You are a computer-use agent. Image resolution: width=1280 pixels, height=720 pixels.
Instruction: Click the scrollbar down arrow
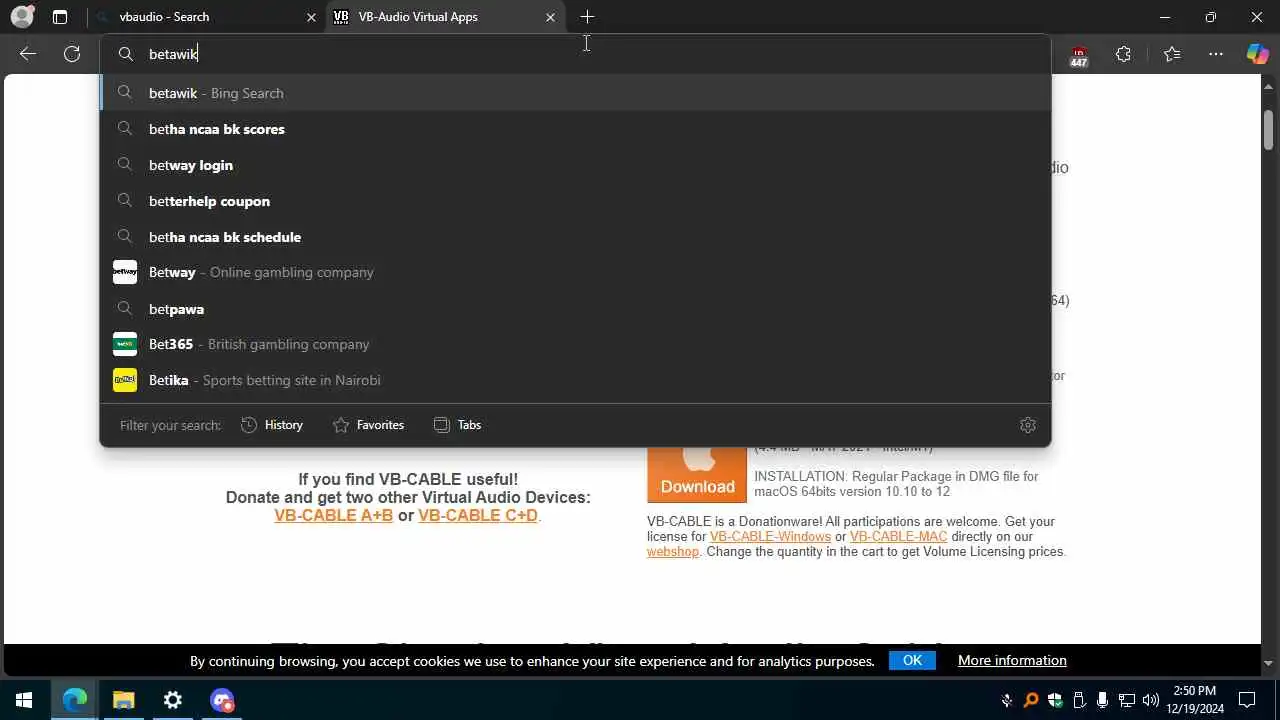pyautogui.click(x=1269, y=663)
